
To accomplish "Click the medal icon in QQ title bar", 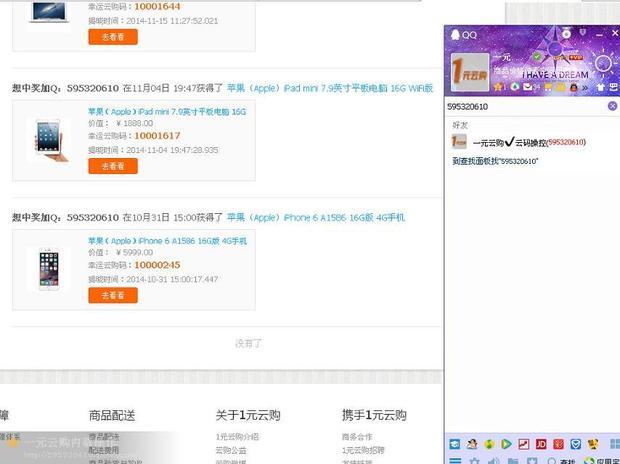I will (567, 33).
